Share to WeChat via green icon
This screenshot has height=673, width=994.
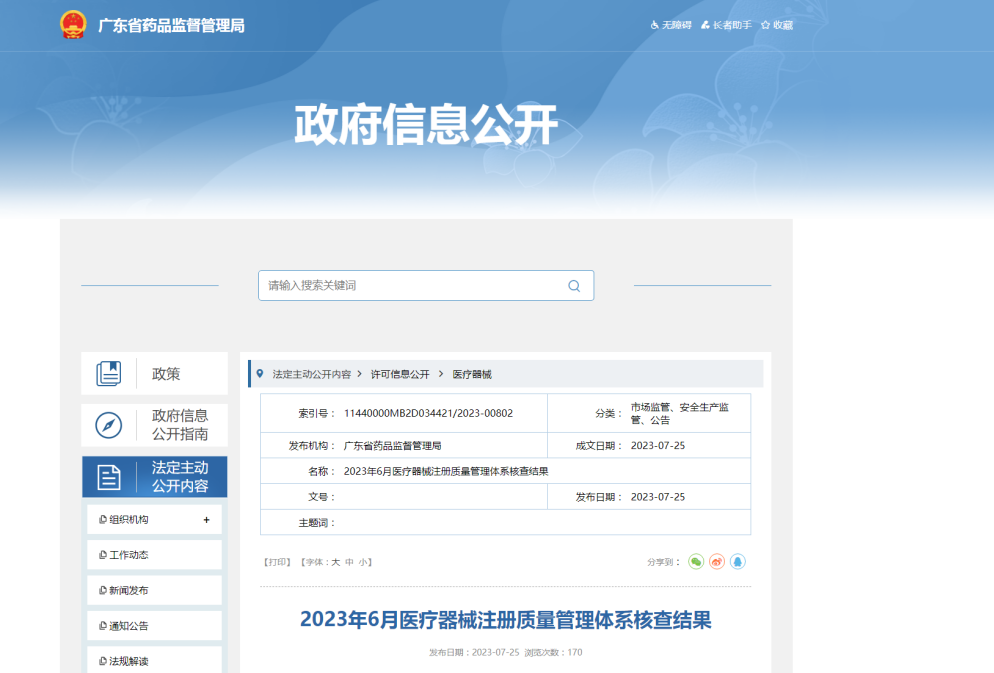(x=696, y=561)
